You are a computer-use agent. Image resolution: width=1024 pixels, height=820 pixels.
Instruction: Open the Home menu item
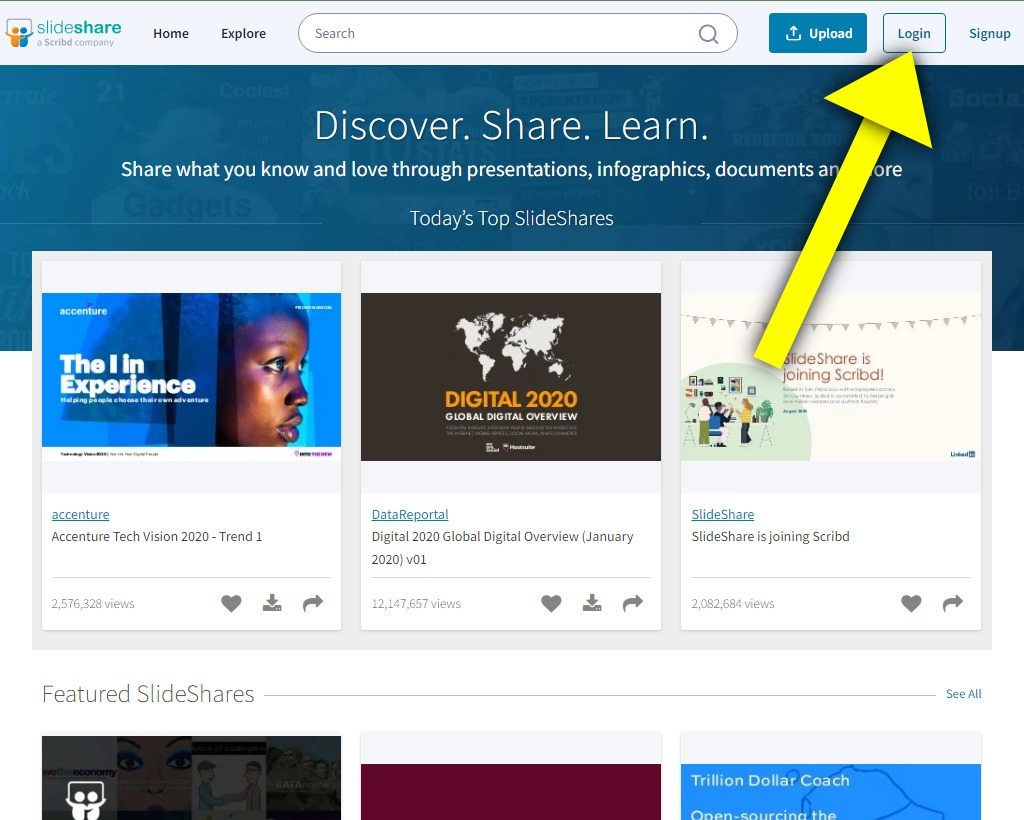tap(171, 33)
